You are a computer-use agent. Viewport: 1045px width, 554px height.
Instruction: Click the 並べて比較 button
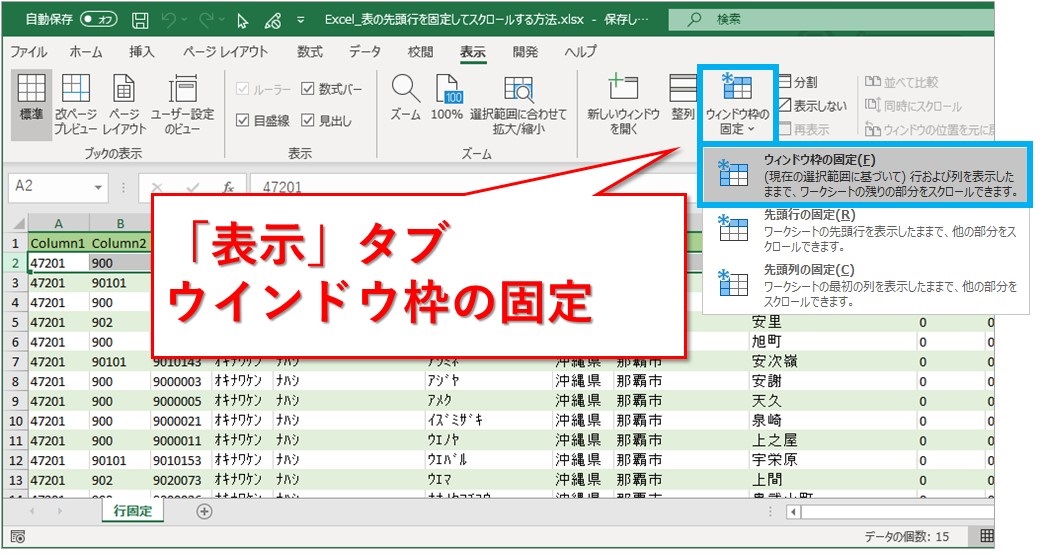pos(901,82)
